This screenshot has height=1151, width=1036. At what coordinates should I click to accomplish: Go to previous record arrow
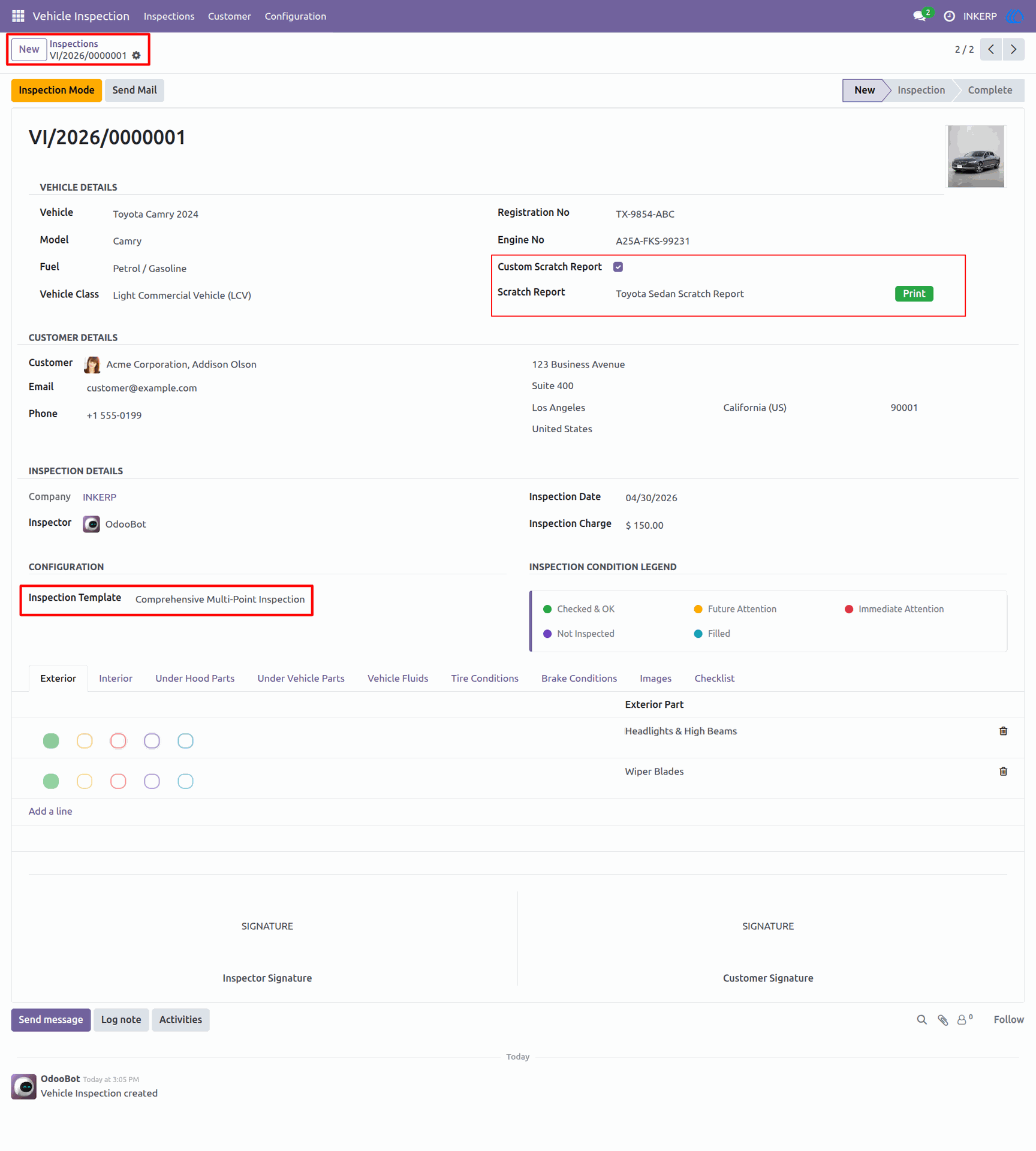(991, 49)
